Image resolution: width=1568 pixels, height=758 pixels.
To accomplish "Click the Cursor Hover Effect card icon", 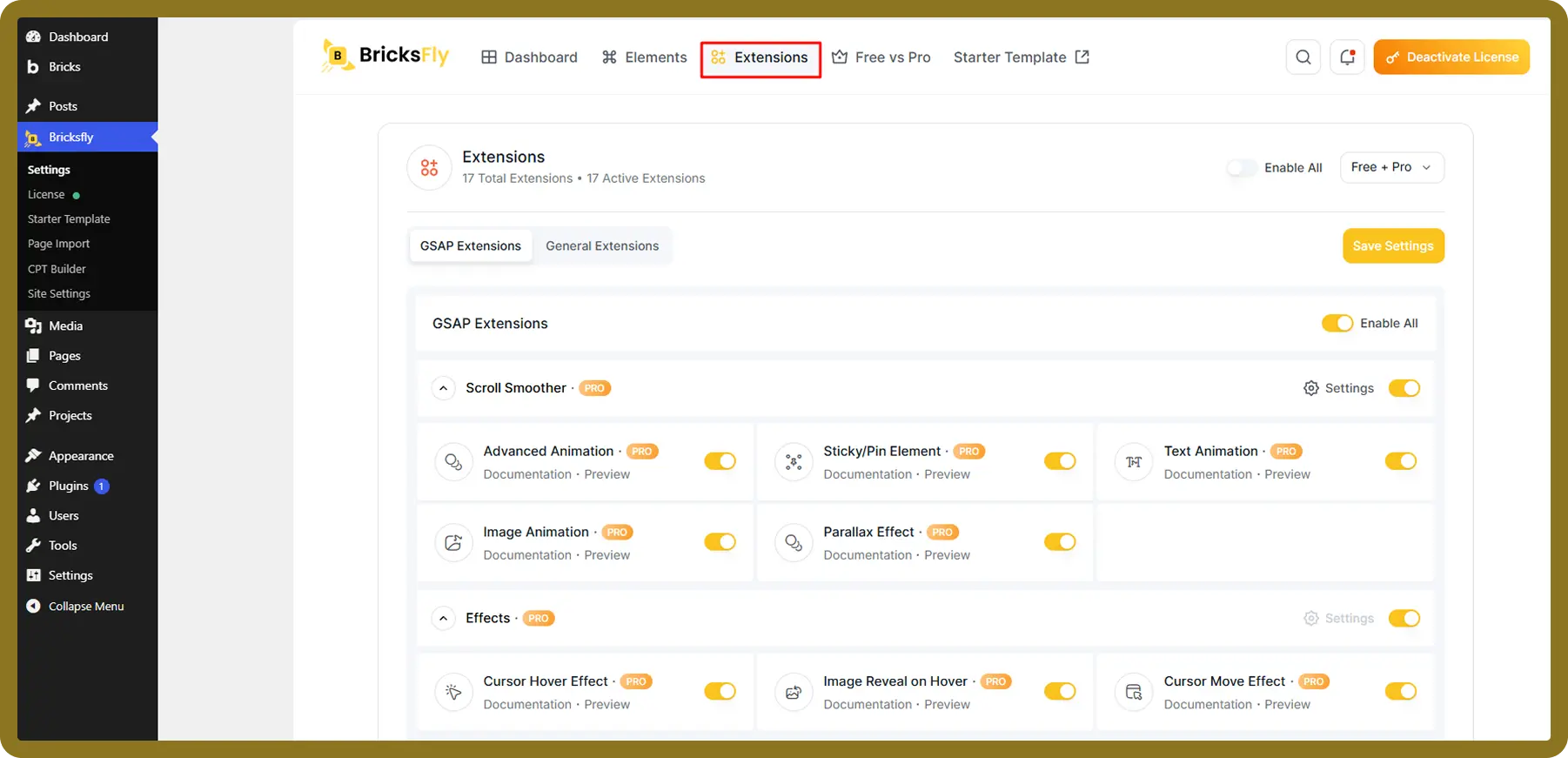I will (x=453, y=692).
